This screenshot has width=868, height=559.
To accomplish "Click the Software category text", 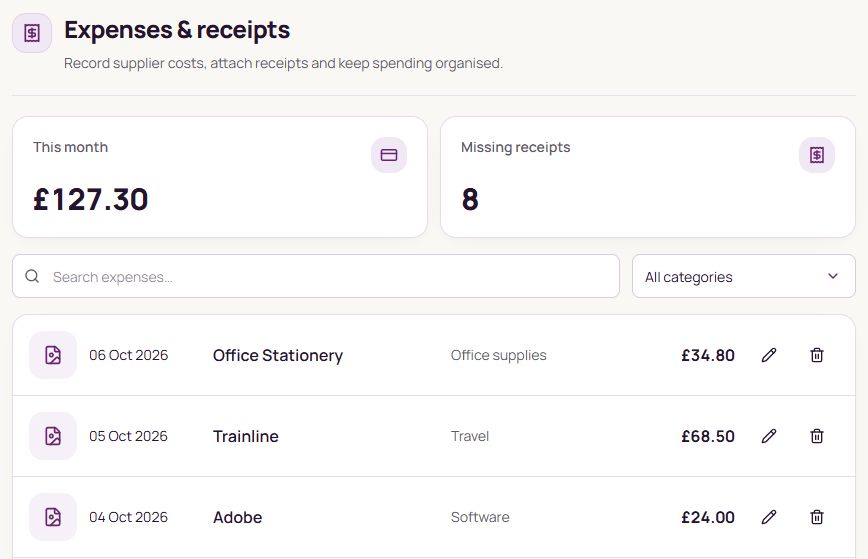I will click(x=480, y=517).
